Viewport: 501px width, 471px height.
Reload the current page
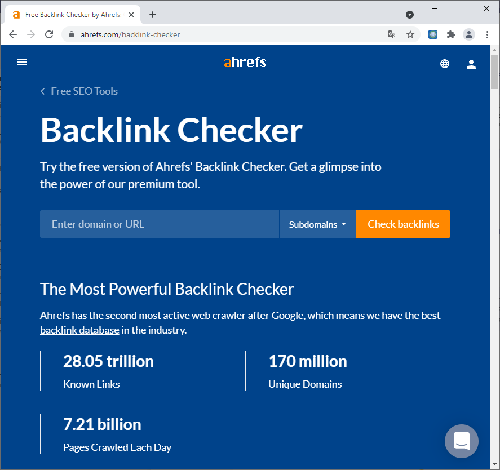[49, 34]
